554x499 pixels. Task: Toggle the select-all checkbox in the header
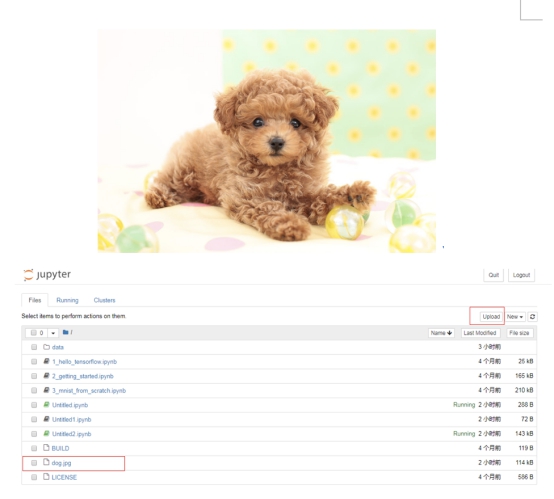click(34, 333)
